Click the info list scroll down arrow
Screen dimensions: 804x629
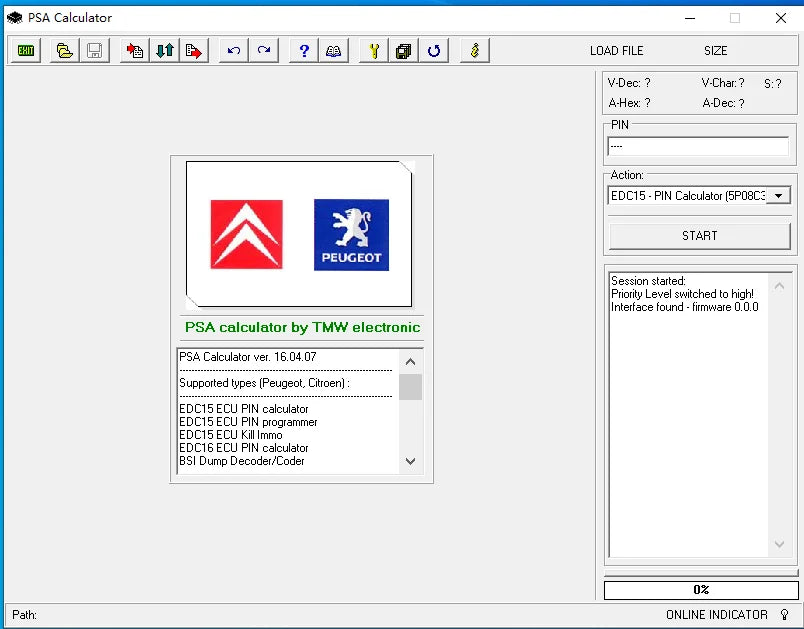[x=410, y=461]
